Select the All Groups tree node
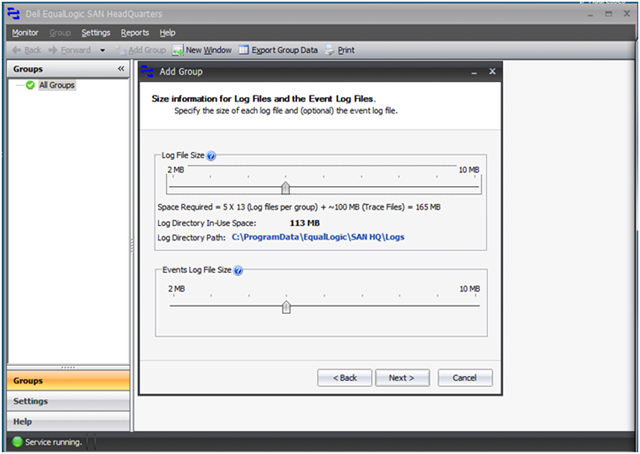Viewport: 640px width, 454px height. click(57, 85)
